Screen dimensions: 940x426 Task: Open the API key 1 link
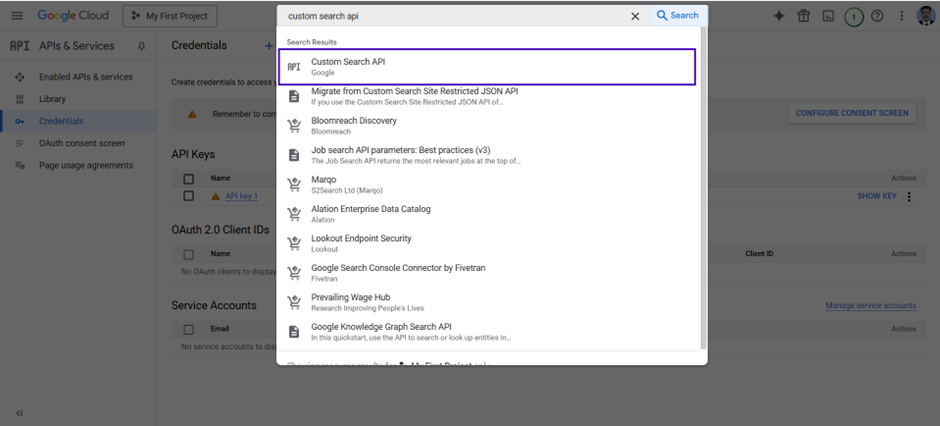pyautogui.click(x=242, y=196)
